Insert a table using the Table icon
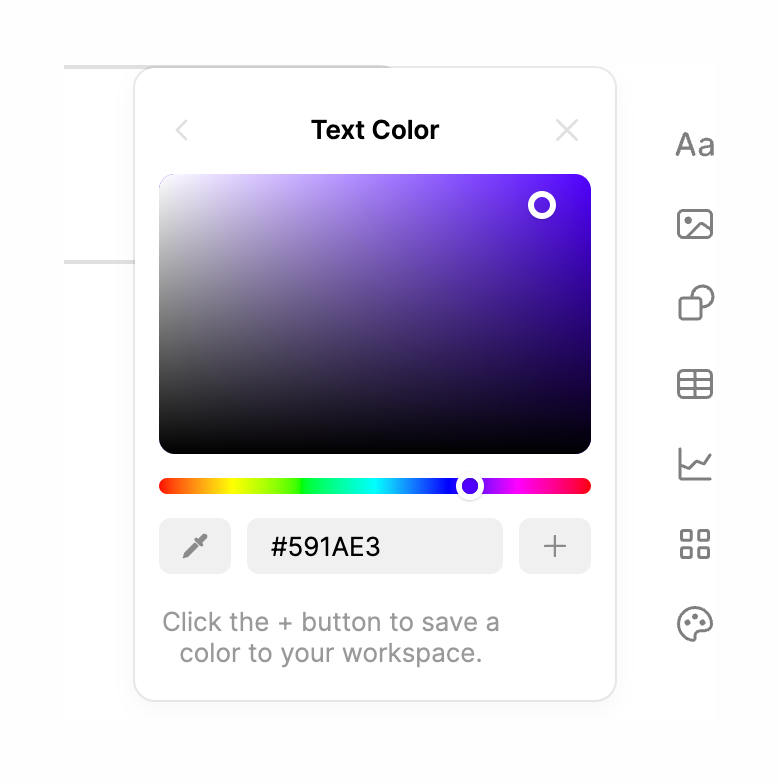Image resolution: width=779 pixels, height=784 pixels. point(695,384)
